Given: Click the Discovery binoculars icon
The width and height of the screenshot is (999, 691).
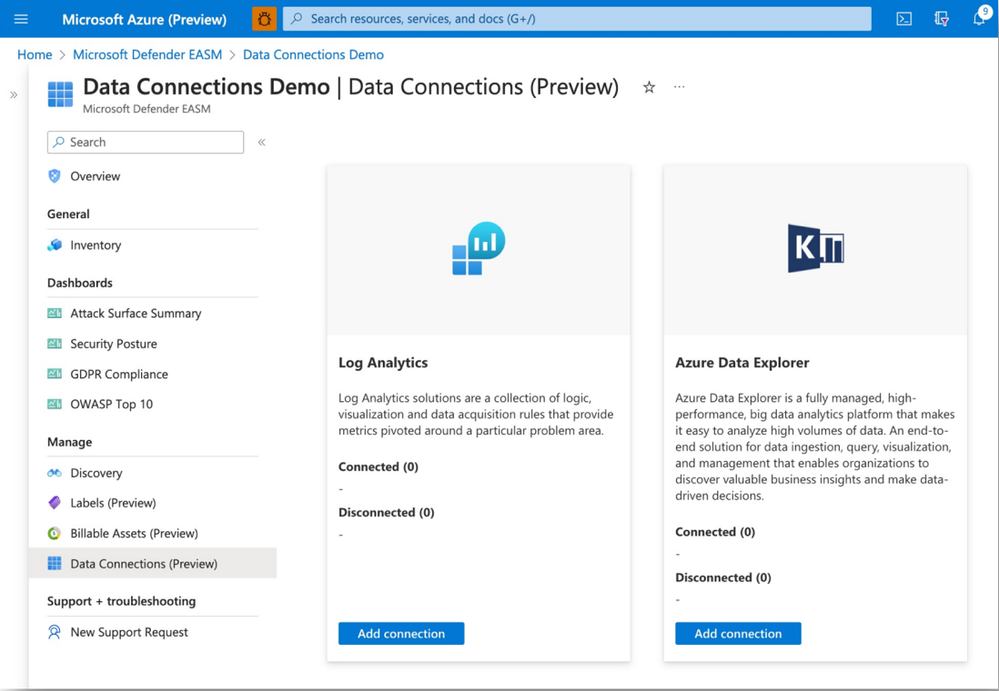Looking at the screenshot, I should (x=55, y=473).
